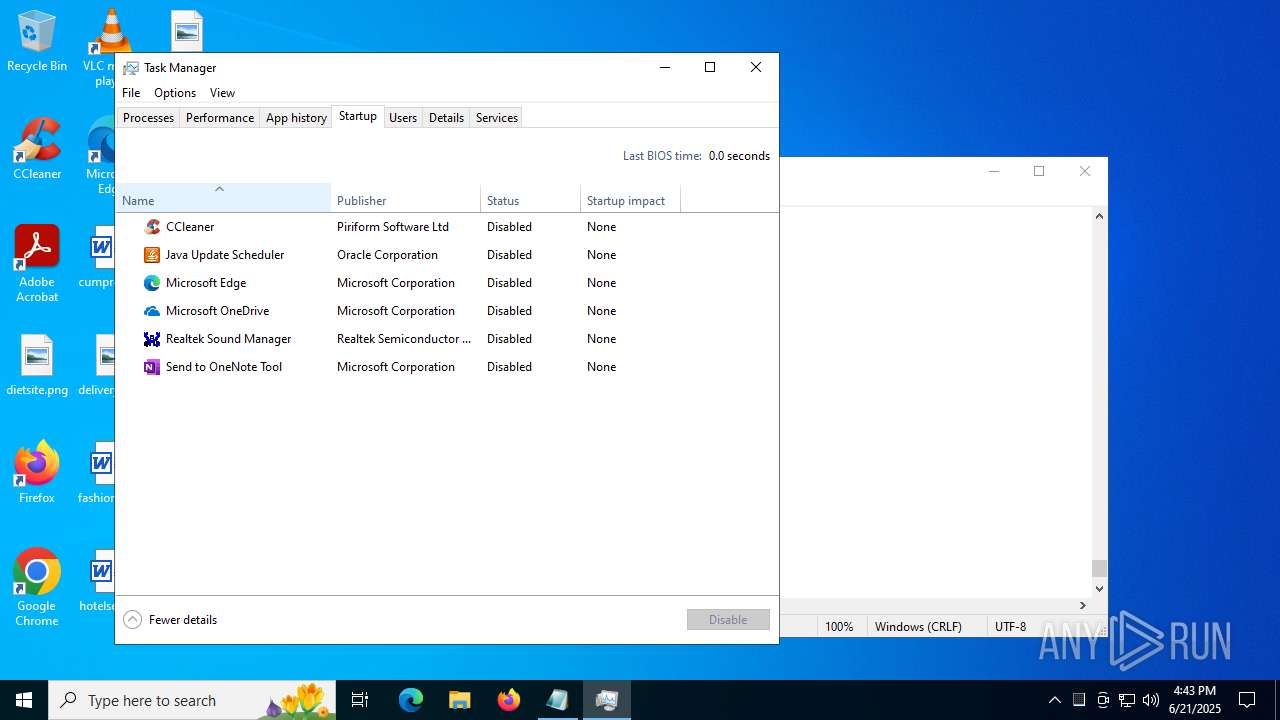Select the Realtek Semiconductor publisher cell

click(x=404, y=339)
